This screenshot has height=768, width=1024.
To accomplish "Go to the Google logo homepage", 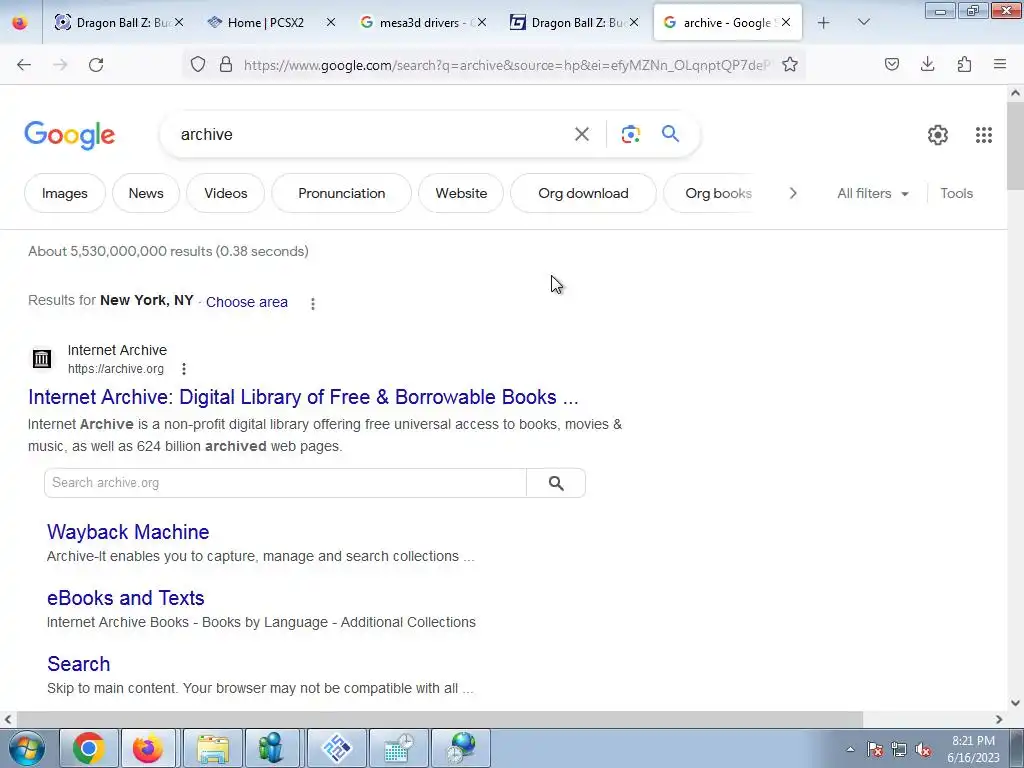I will [x=70, y=136].
